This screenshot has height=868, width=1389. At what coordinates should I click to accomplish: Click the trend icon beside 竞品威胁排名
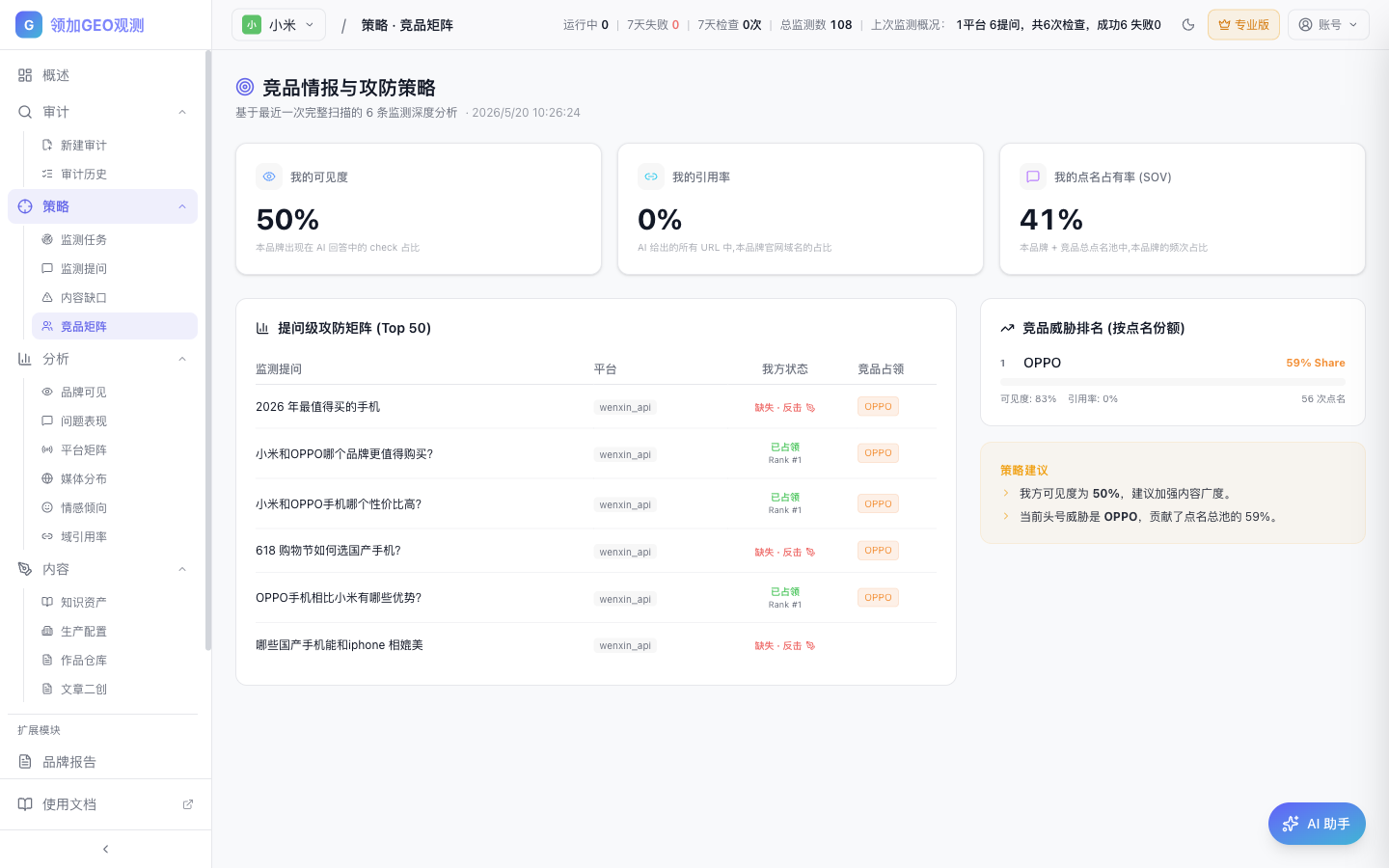click(x=1007, y=328)
